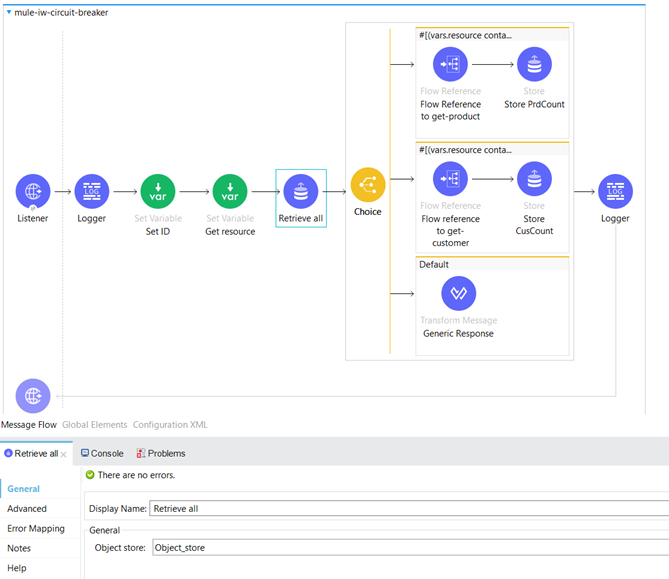Open the Problems tab
Viewport: 669px width, 579px height.
161,454
